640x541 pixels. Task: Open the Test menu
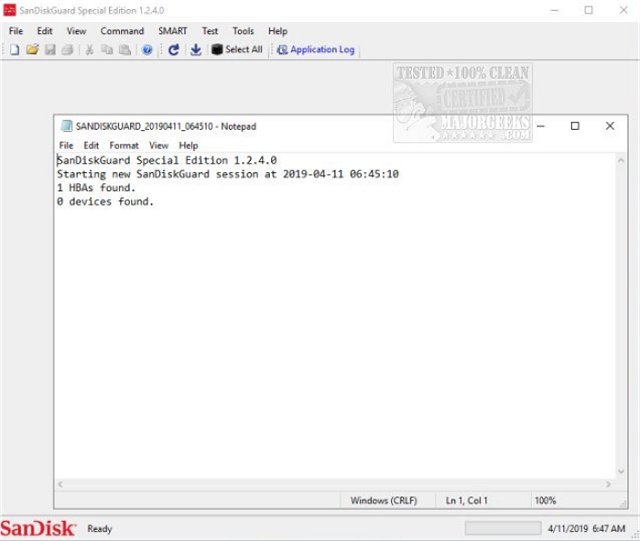pos(210,31)
